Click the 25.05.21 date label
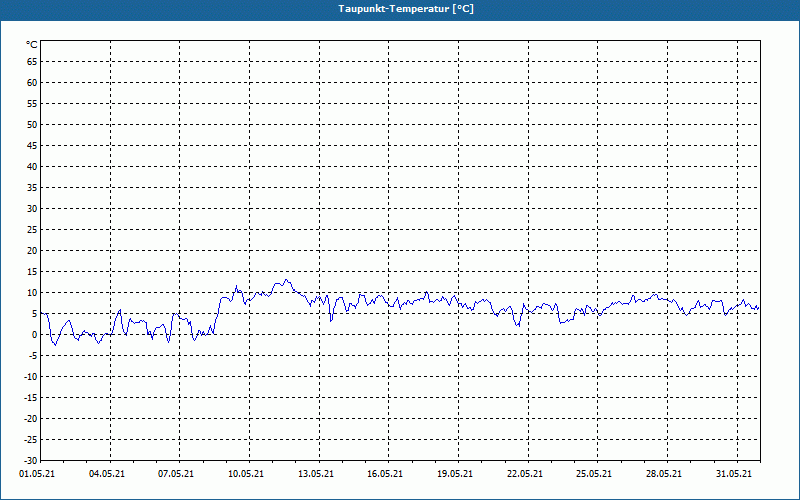Viewport: 800px width, 500px height. [594, 474]
